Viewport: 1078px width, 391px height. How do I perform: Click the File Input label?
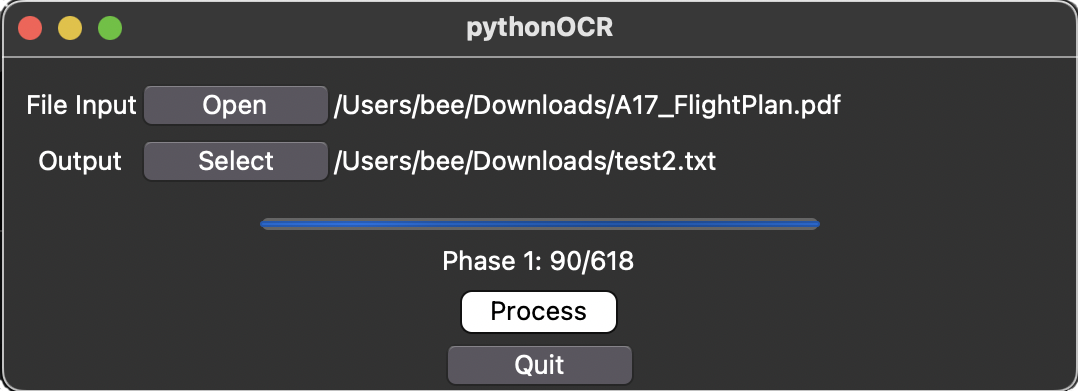click(x=81, y=105)
